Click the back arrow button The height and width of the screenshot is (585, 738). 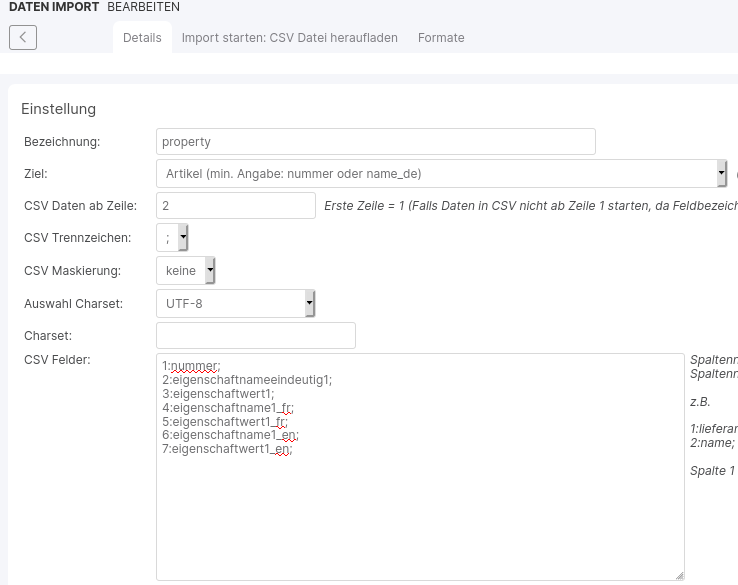(x=23, y=38)
